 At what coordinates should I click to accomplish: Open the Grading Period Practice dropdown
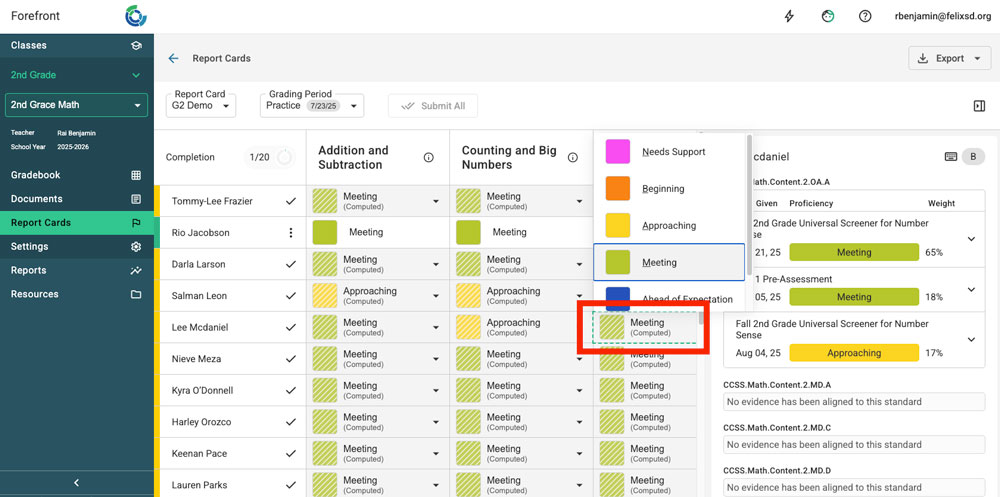click(311, 105)
